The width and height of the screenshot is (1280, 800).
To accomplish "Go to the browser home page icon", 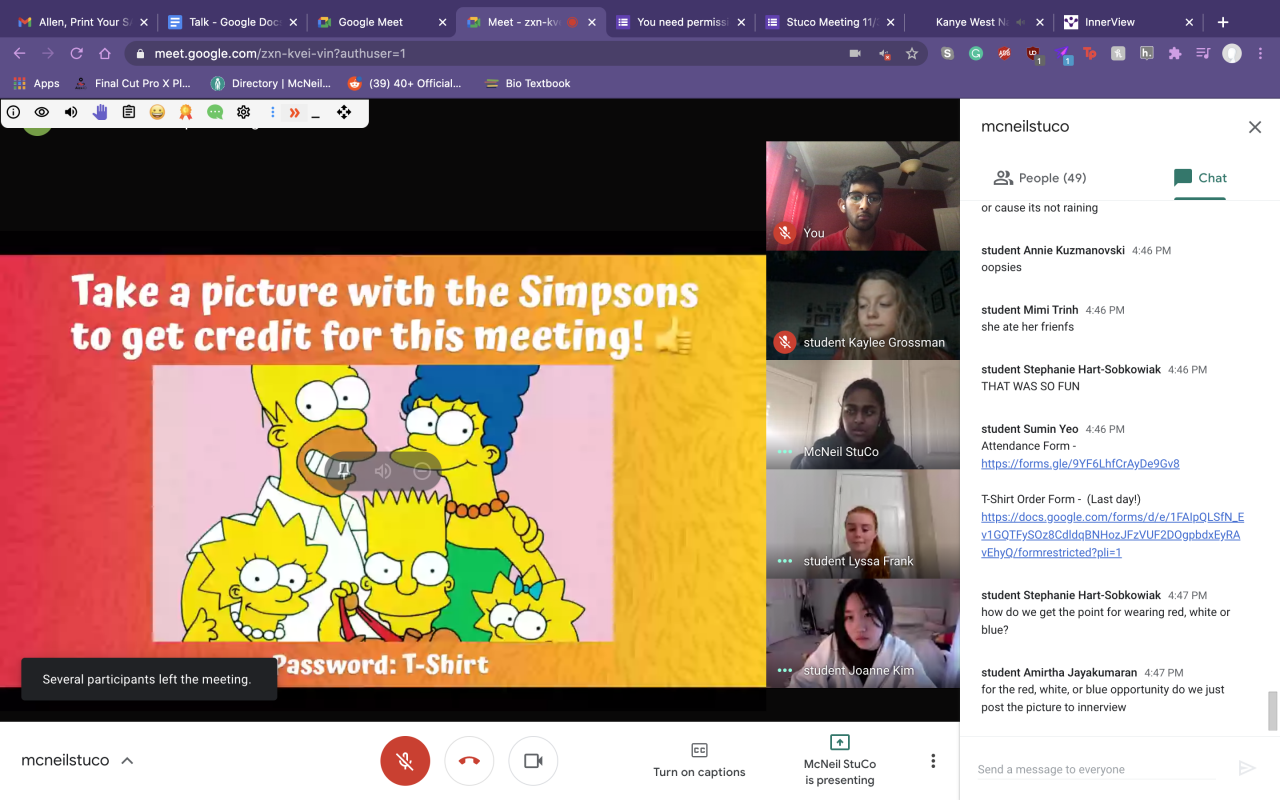I will 105,54.
